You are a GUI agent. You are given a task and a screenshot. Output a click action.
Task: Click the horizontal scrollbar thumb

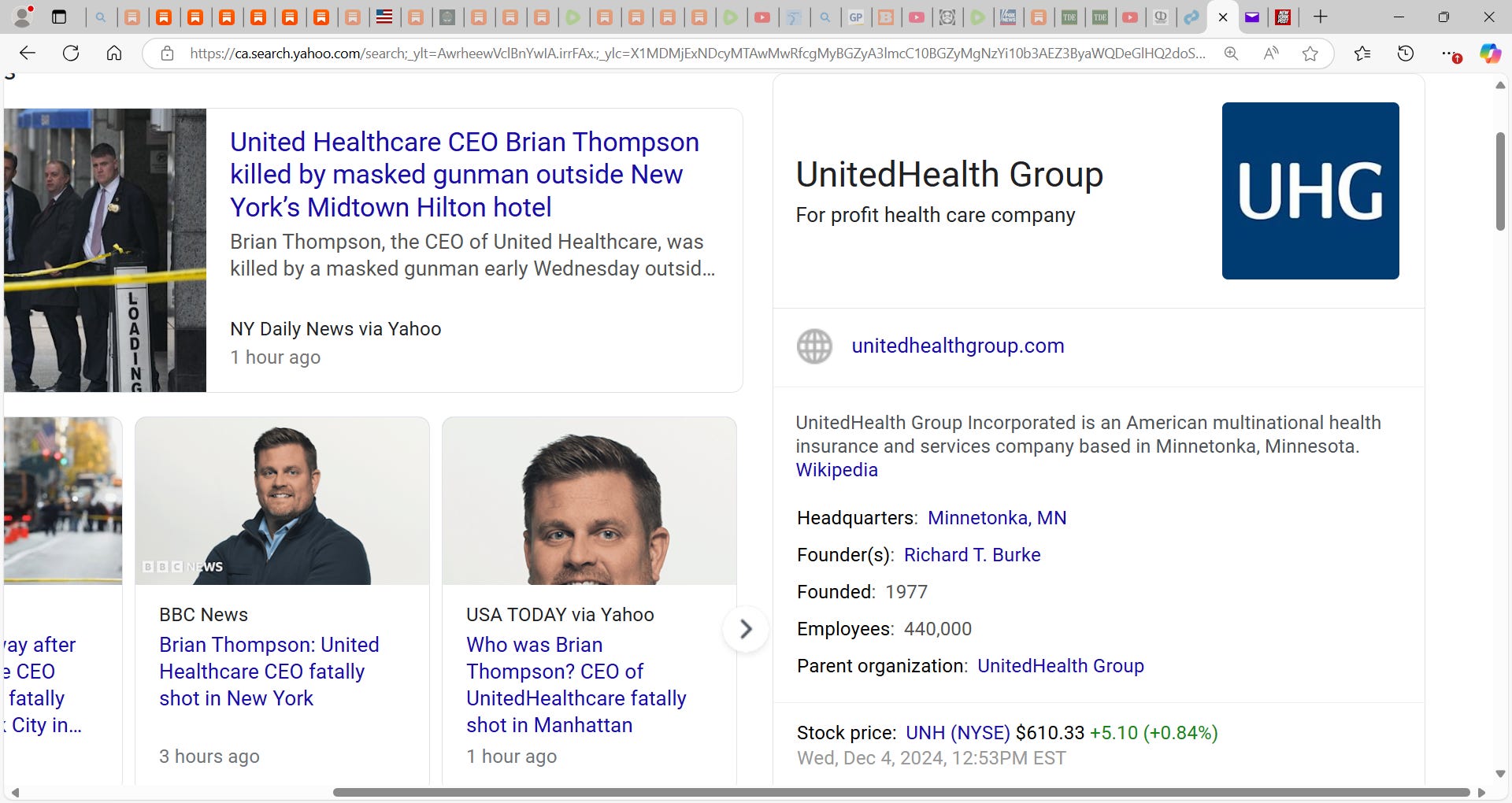point(901,792)
